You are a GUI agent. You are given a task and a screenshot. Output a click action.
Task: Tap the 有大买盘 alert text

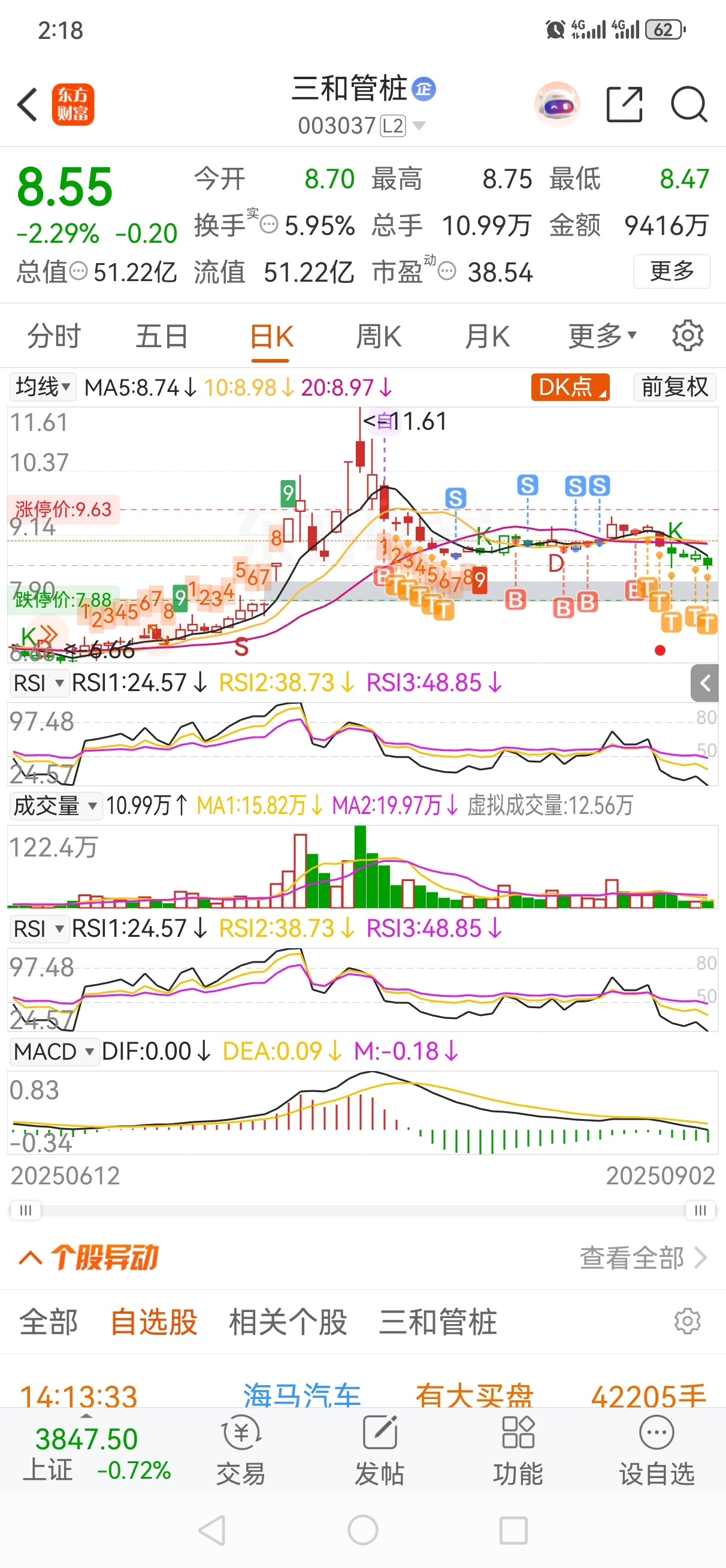tap(474, 1395)
